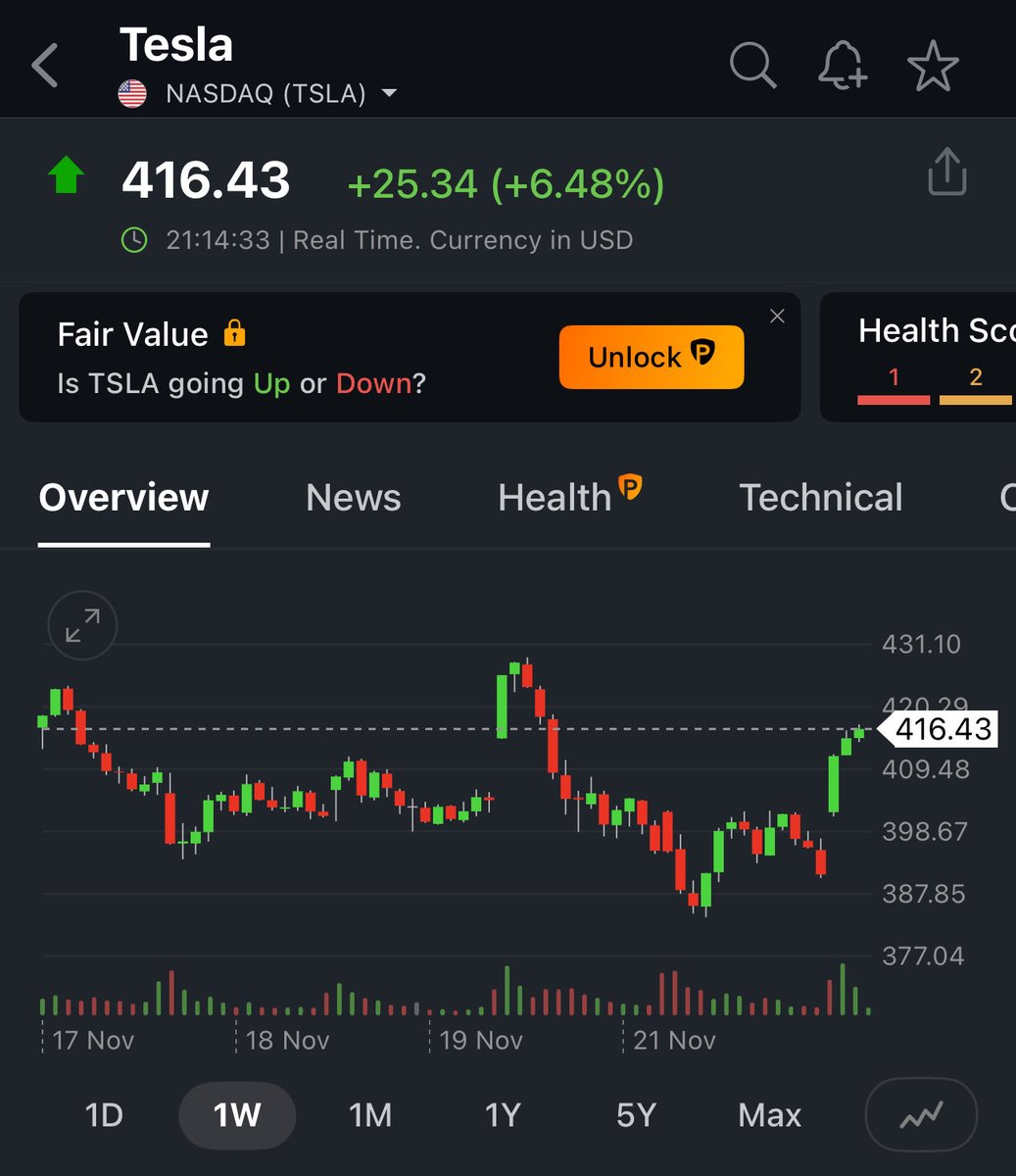Switch to the News tab
The image size is (1016, 1176).
(353, 498)
